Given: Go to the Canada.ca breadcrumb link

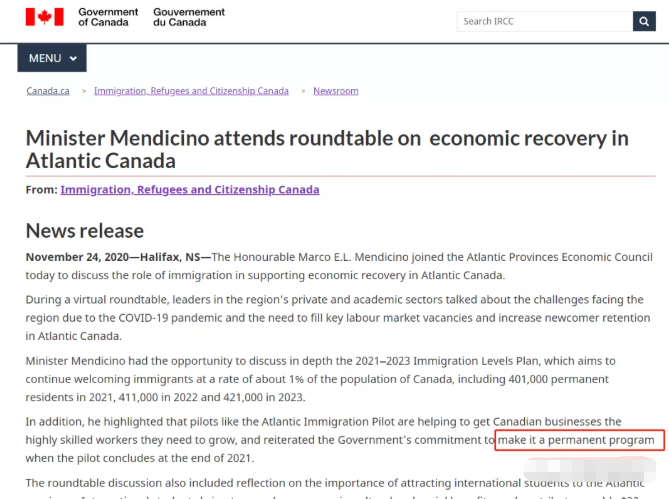Looking at the screenshot, I should 48,91.
